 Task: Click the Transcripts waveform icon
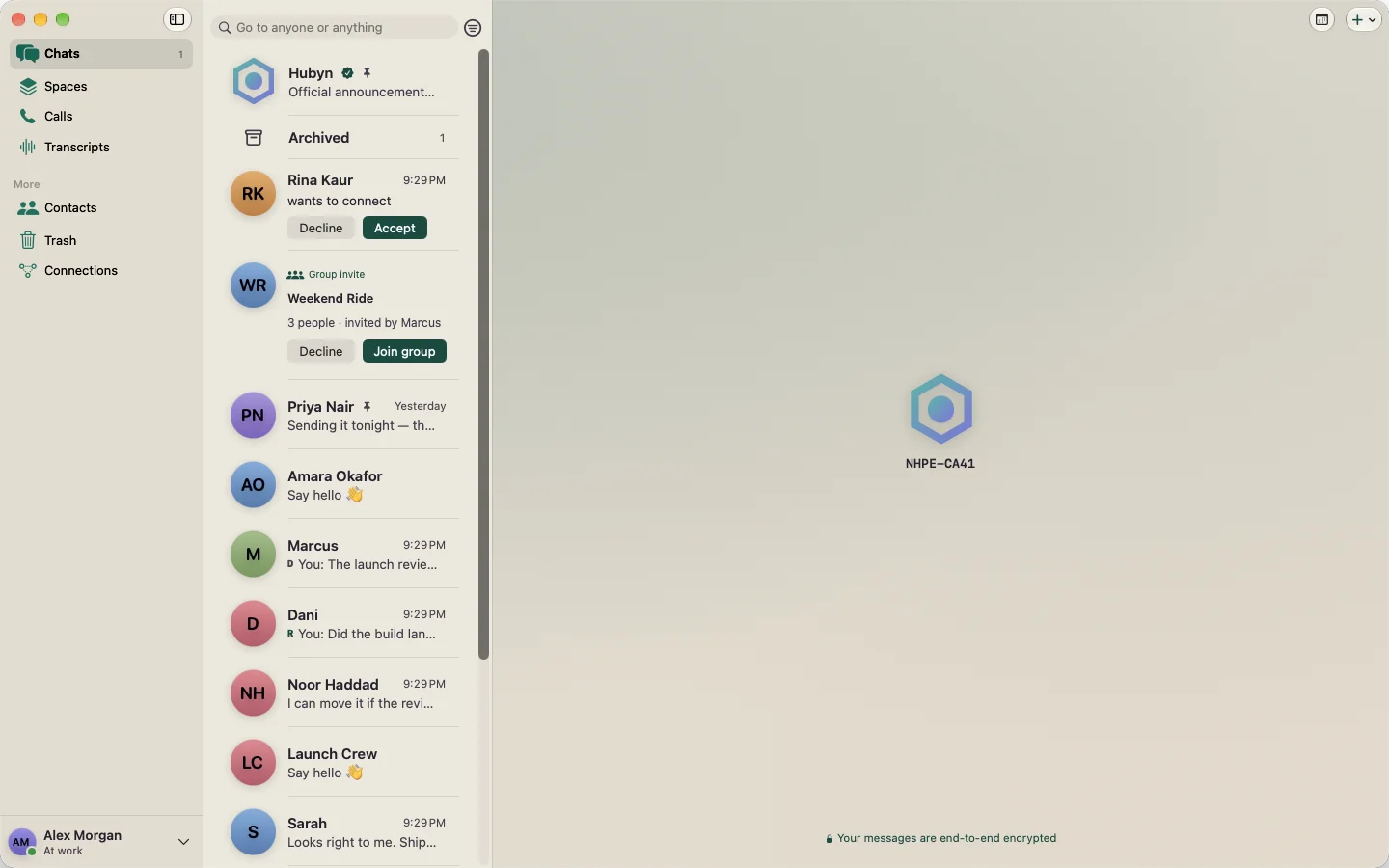coord(28,147)
